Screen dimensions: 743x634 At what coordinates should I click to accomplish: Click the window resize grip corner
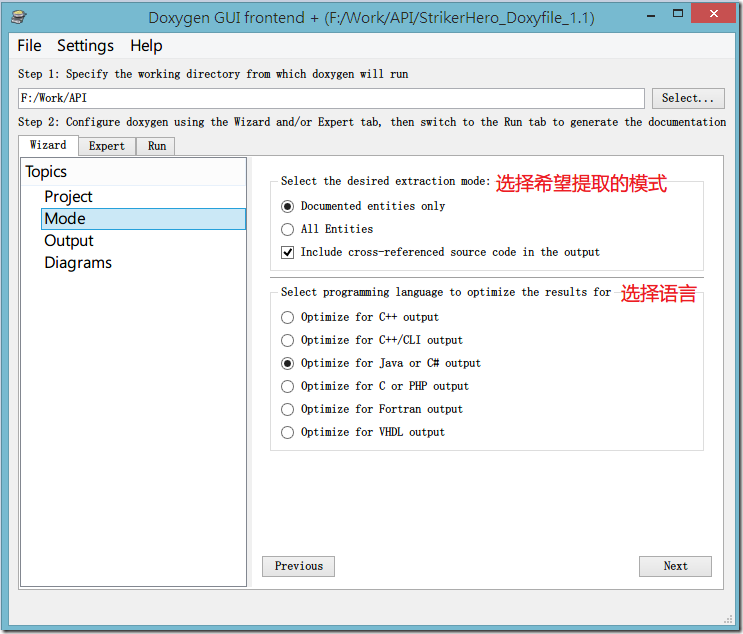click(x=729, y=619)
